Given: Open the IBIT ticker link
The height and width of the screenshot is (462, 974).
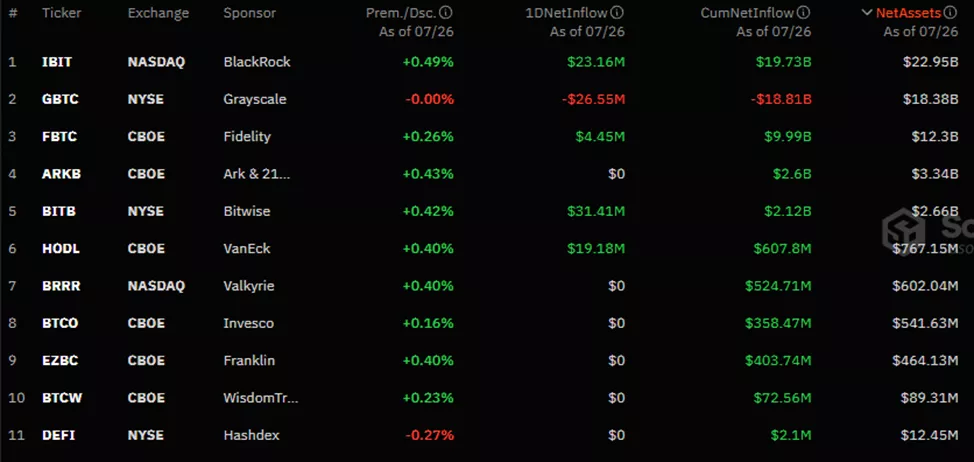Looking at the screenshot, I should coord(56,62).
